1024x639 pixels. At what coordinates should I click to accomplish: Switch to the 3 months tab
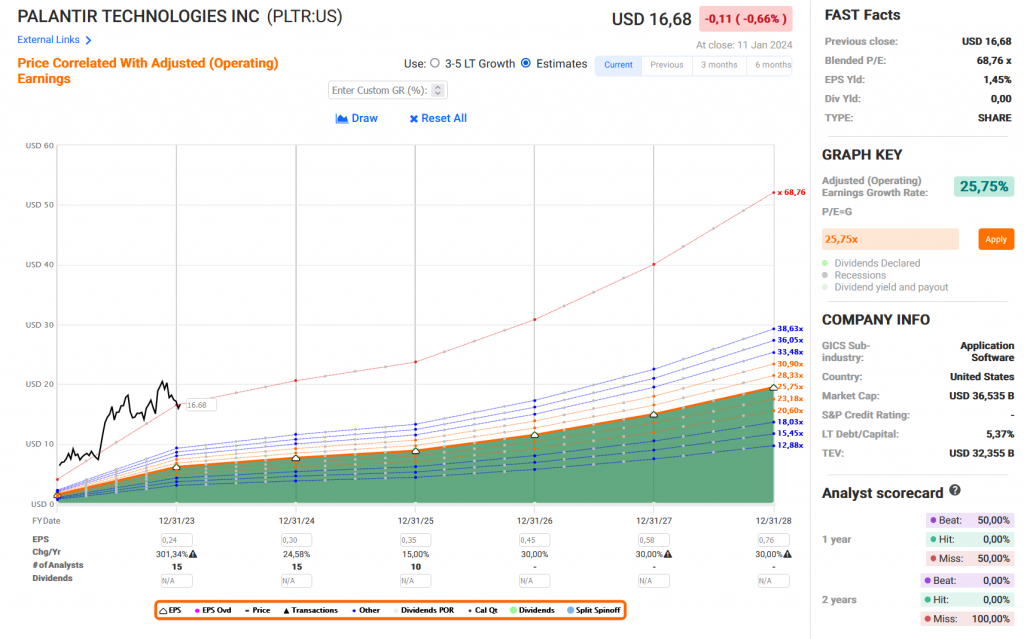coord(719,65)
